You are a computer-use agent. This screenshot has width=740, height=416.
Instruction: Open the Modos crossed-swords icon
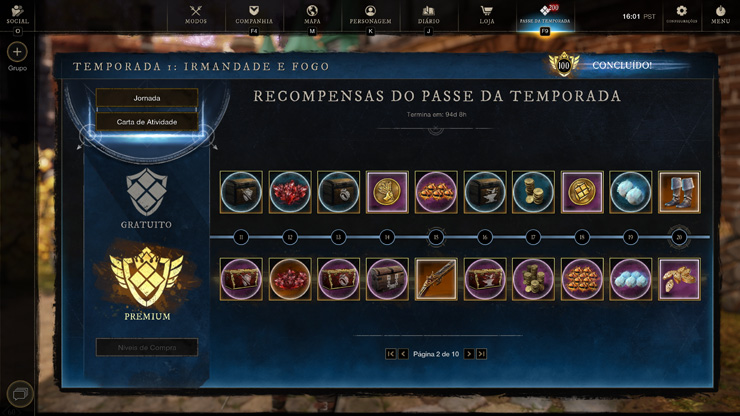(x=195, y=10)
